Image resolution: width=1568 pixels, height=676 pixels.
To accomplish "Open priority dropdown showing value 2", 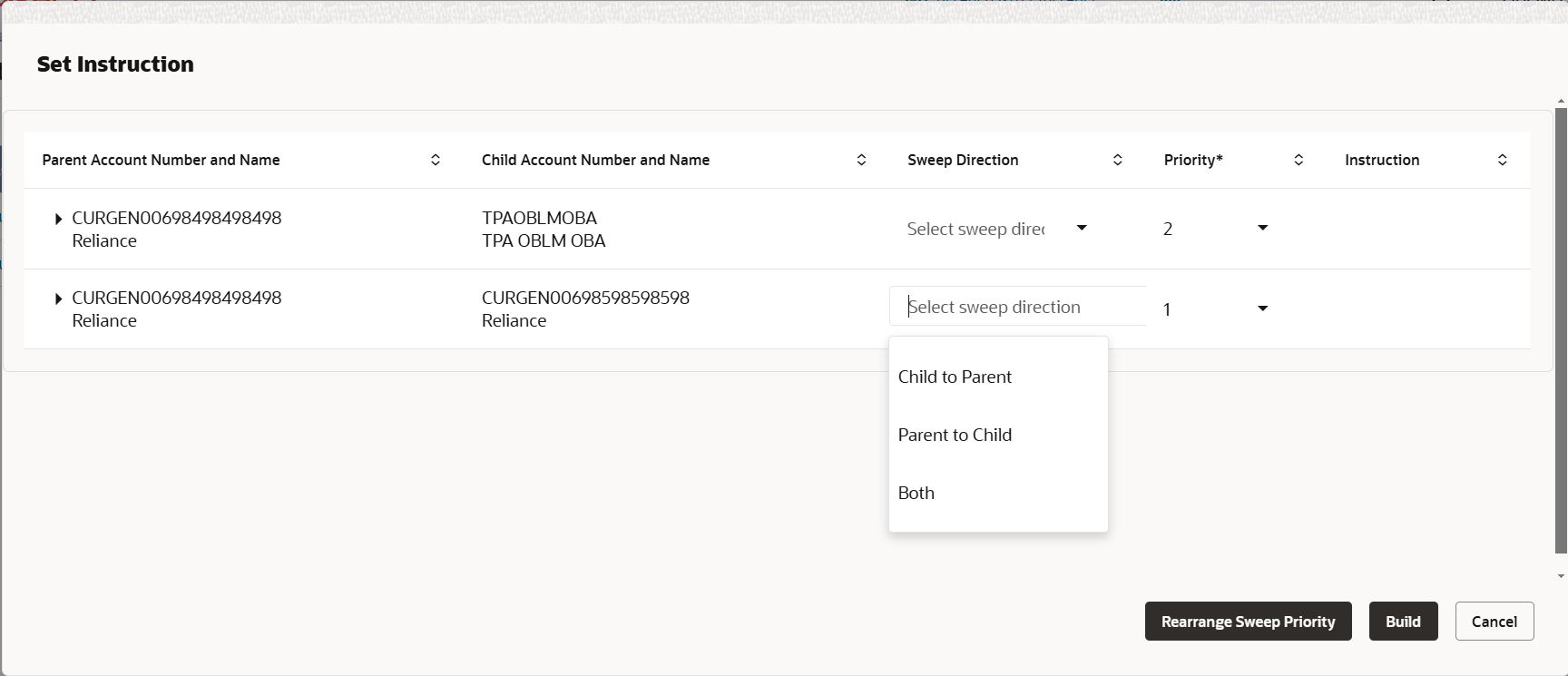I will point(1262,228).
